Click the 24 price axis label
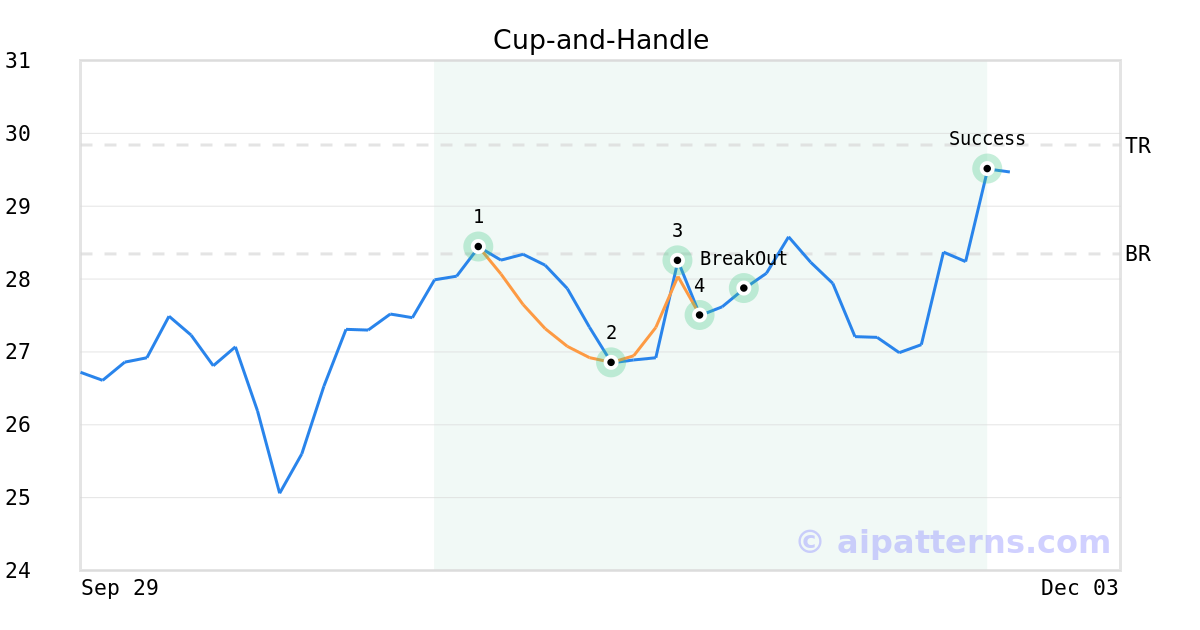The image size is (1200, 630). (x=18, y=571)
